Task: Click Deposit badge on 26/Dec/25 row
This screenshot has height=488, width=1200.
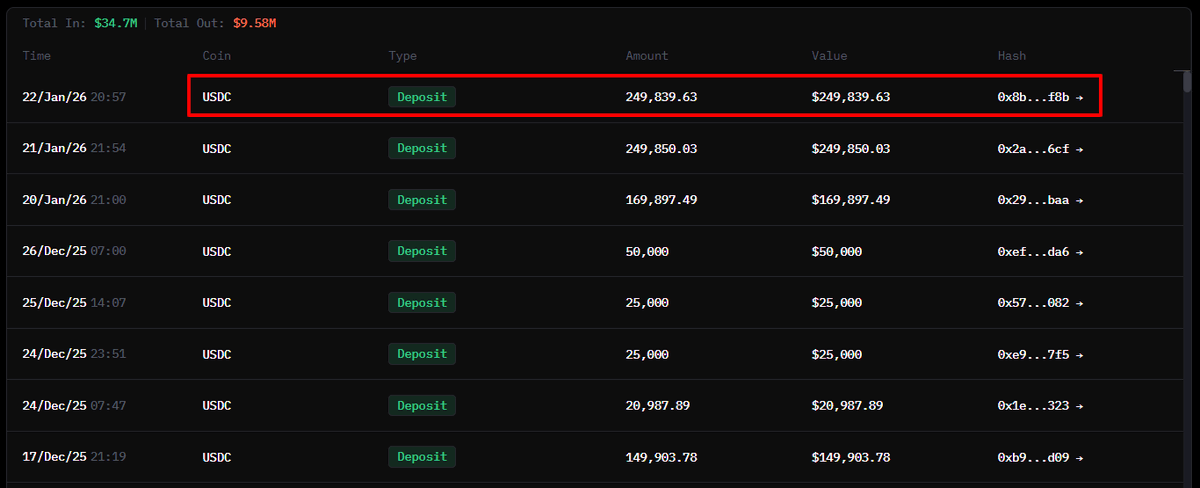Action: [422, 251]
